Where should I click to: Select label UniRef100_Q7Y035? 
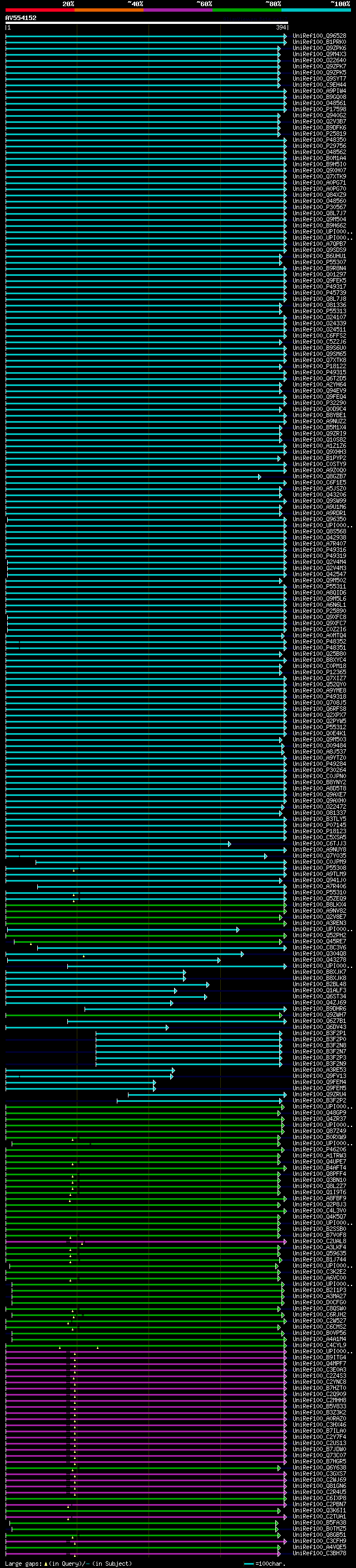[319, 856]
